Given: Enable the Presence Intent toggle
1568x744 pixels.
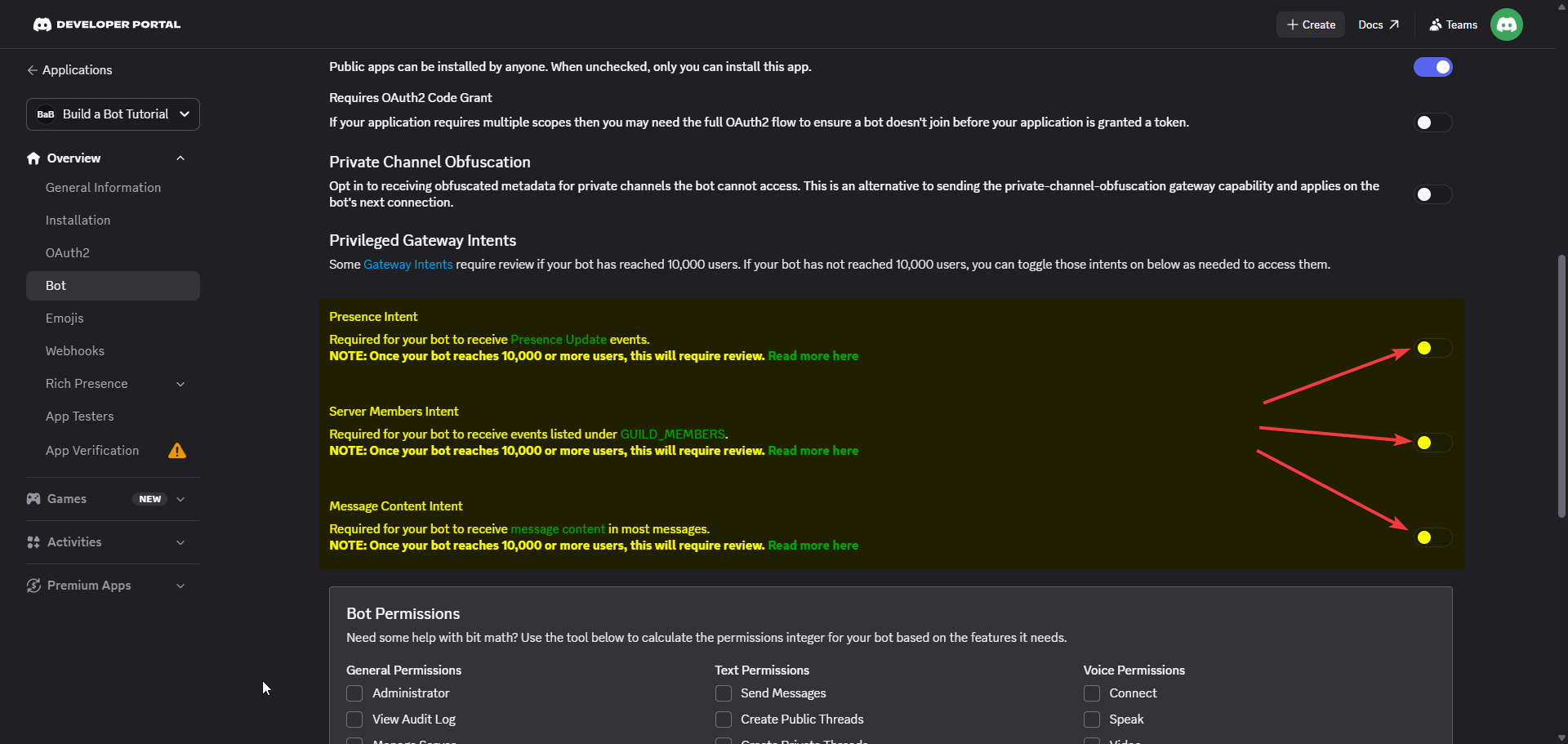Looking at the screenshot, I should [1432, 348].
